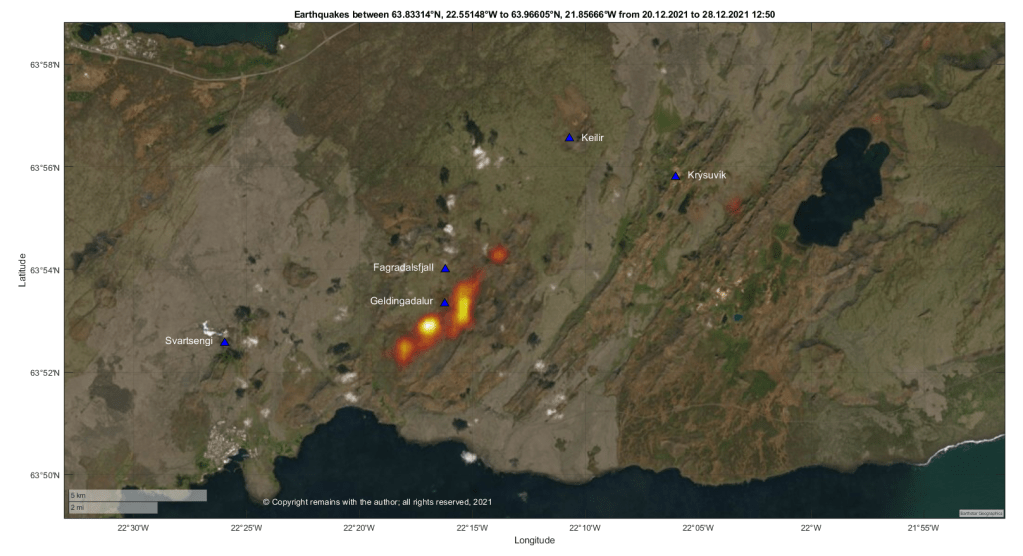Select the Geldingadalur blue triangle marker
Image resolution: width=1023 pixels, height=556 pixels.
pyautogui.click(x=445, y=302)
